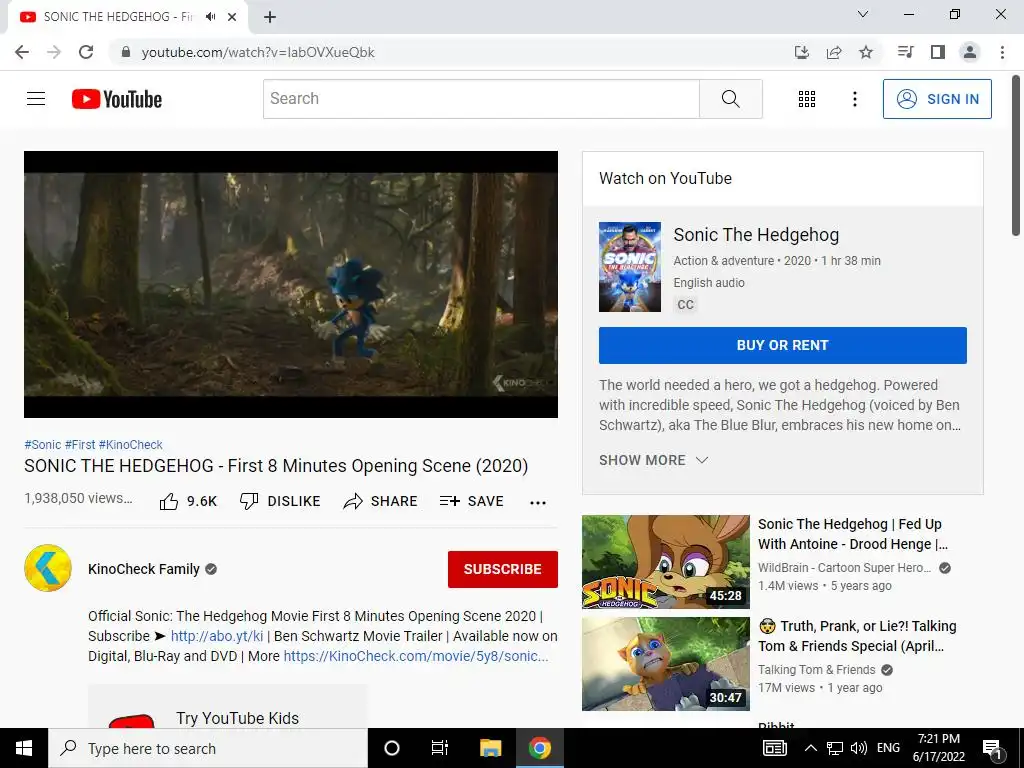The height and width of the screenshot is (768, 1024).
Task: Open Truth, Prank, or Lie video title
Action: tap(857, 636)
